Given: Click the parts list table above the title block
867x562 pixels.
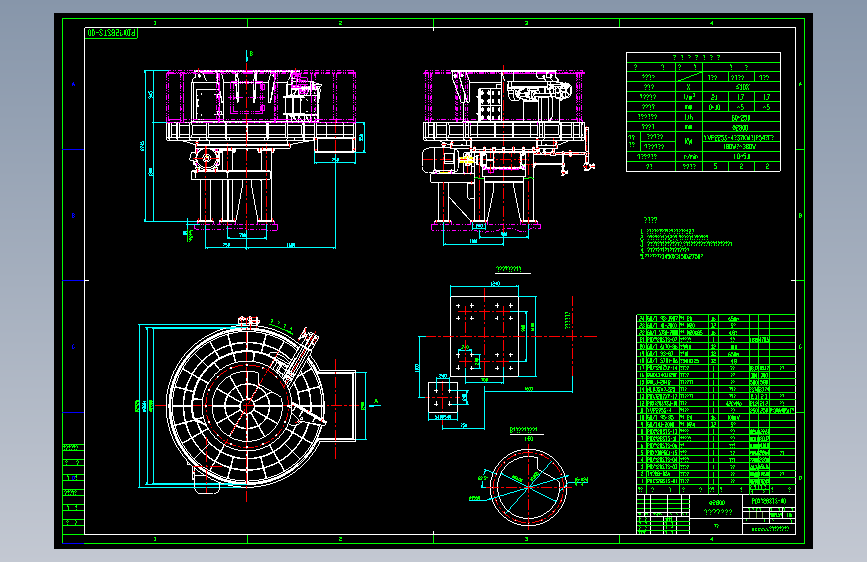Looking at the screenshot, I should tap(715, 404).
